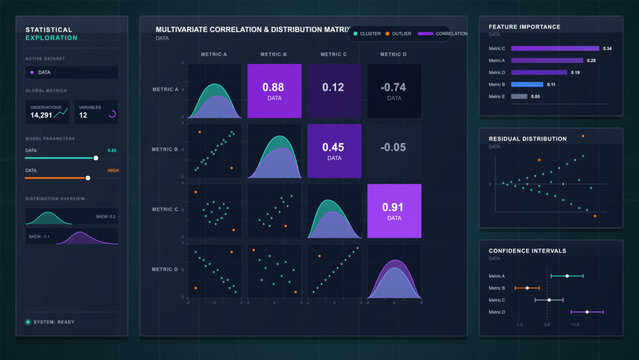Click the Metric A feature importance bar

pos(547,60)
